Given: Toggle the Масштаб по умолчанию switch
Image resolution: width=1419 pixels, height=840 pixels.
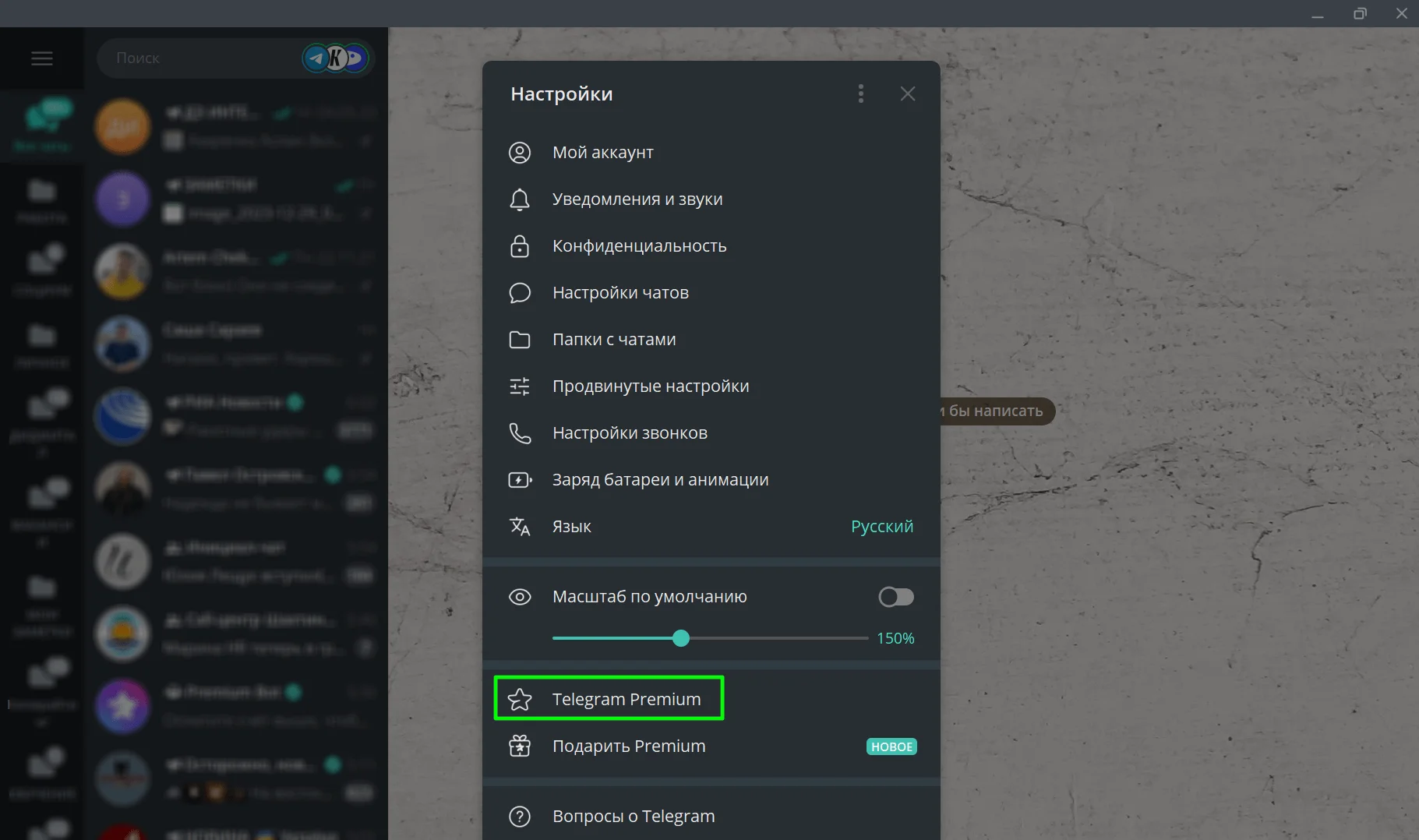Looking at the screenshot, I should click(x=896, y=597).
